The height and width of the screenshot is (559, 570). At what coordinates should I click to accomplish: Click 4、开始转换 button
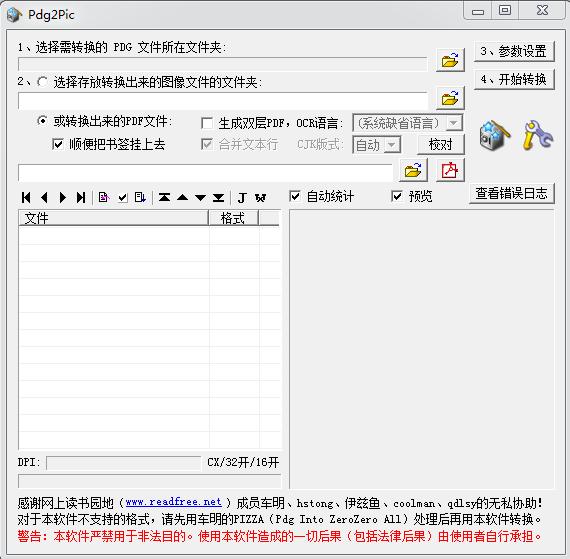coord(514,79)
